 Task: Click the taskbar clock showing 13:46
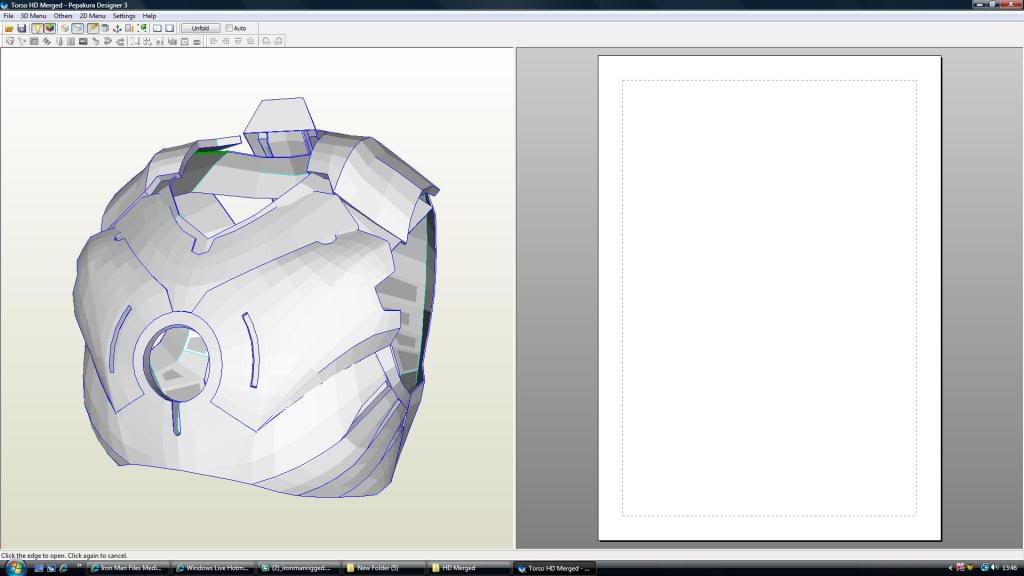coord(1010,568)
